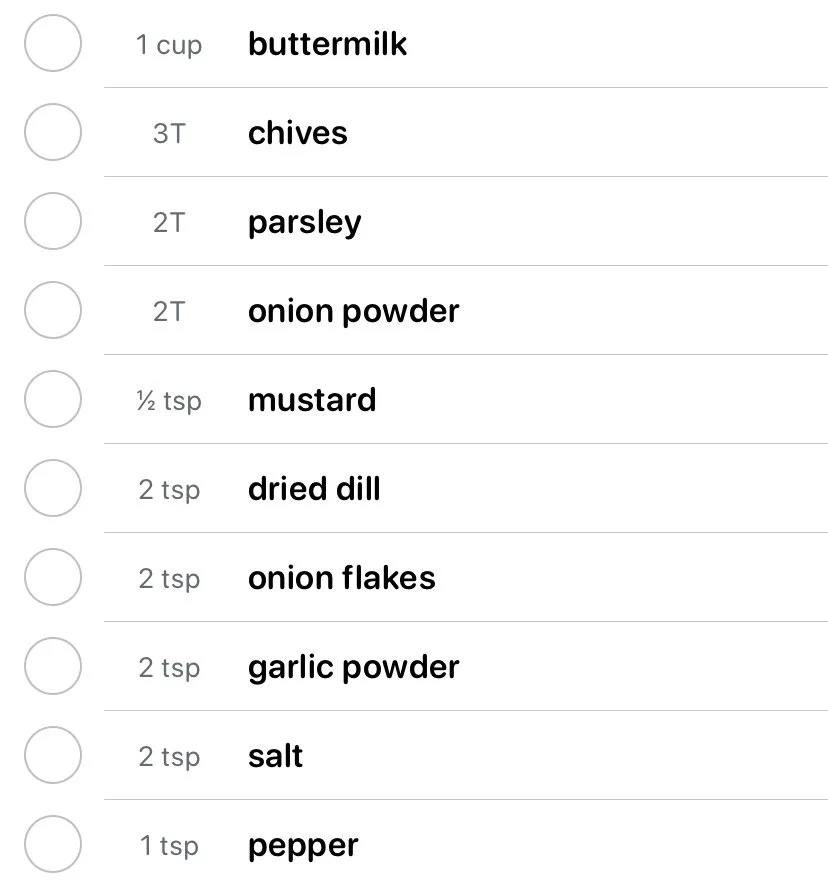Select the parsley ingredient text

[305, 224]
